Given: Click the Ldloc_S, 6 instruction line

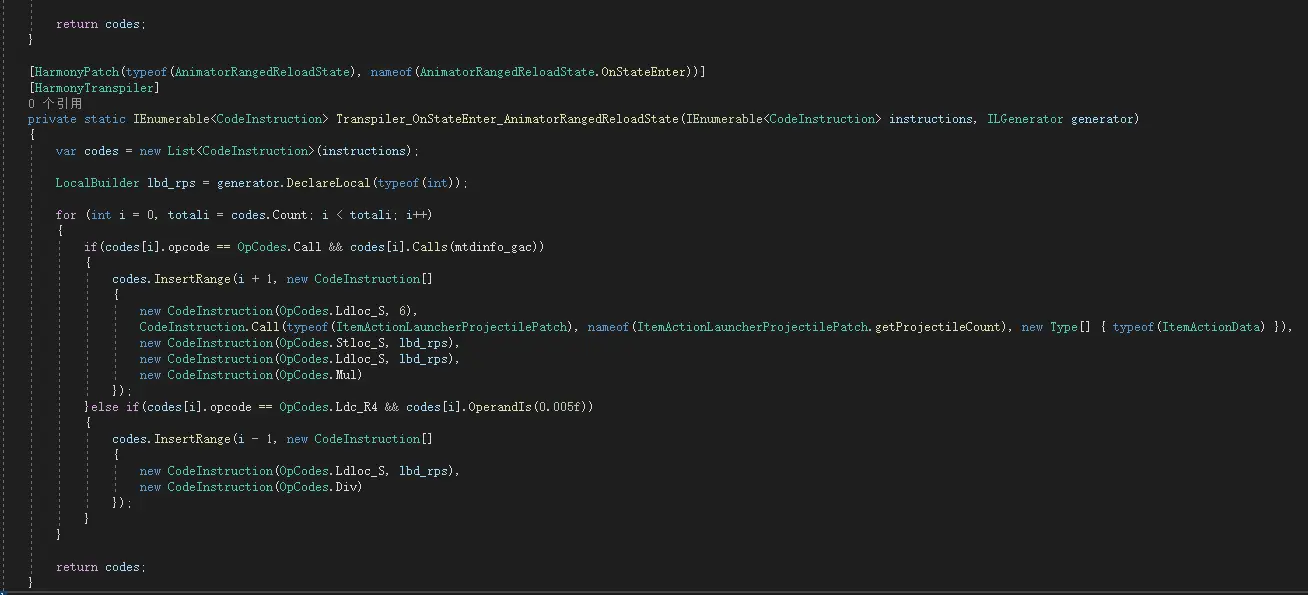Looking at the screenshot, I should point(279,311).
